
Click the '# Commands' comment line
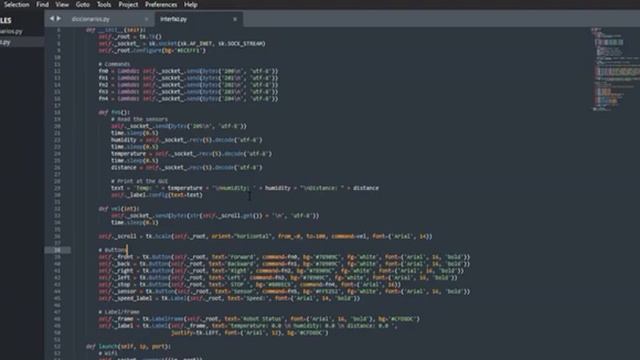pos(114,64)
